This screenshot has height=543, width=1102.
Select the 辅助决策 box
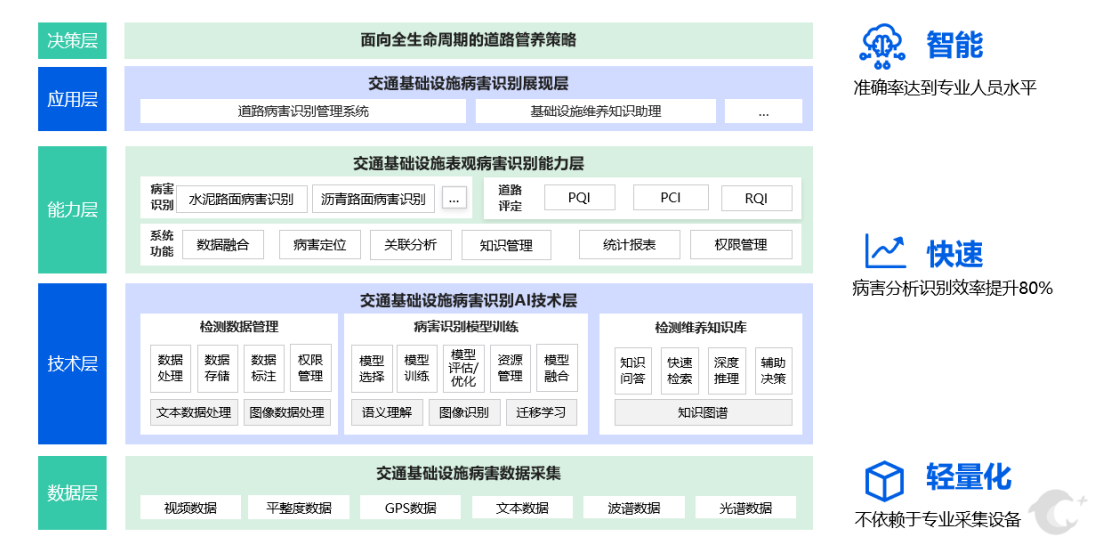(774, 370)
